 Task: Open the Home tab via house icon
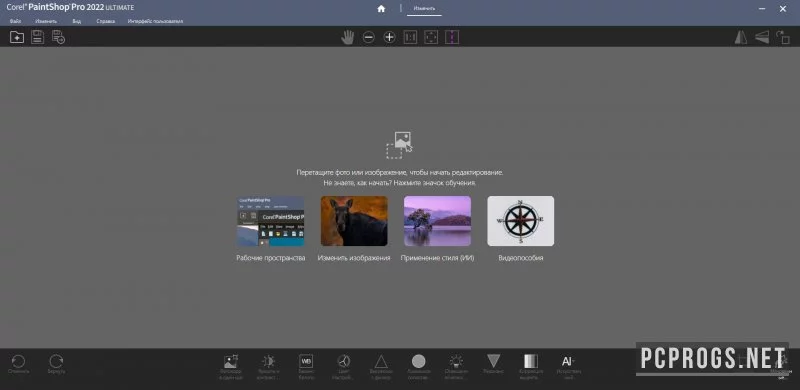[x=381, y=9]
